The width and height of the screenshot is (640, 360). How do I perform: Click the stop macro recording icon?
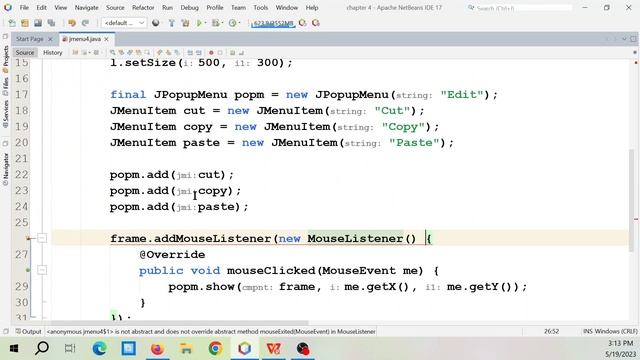[x=220, y=53]
